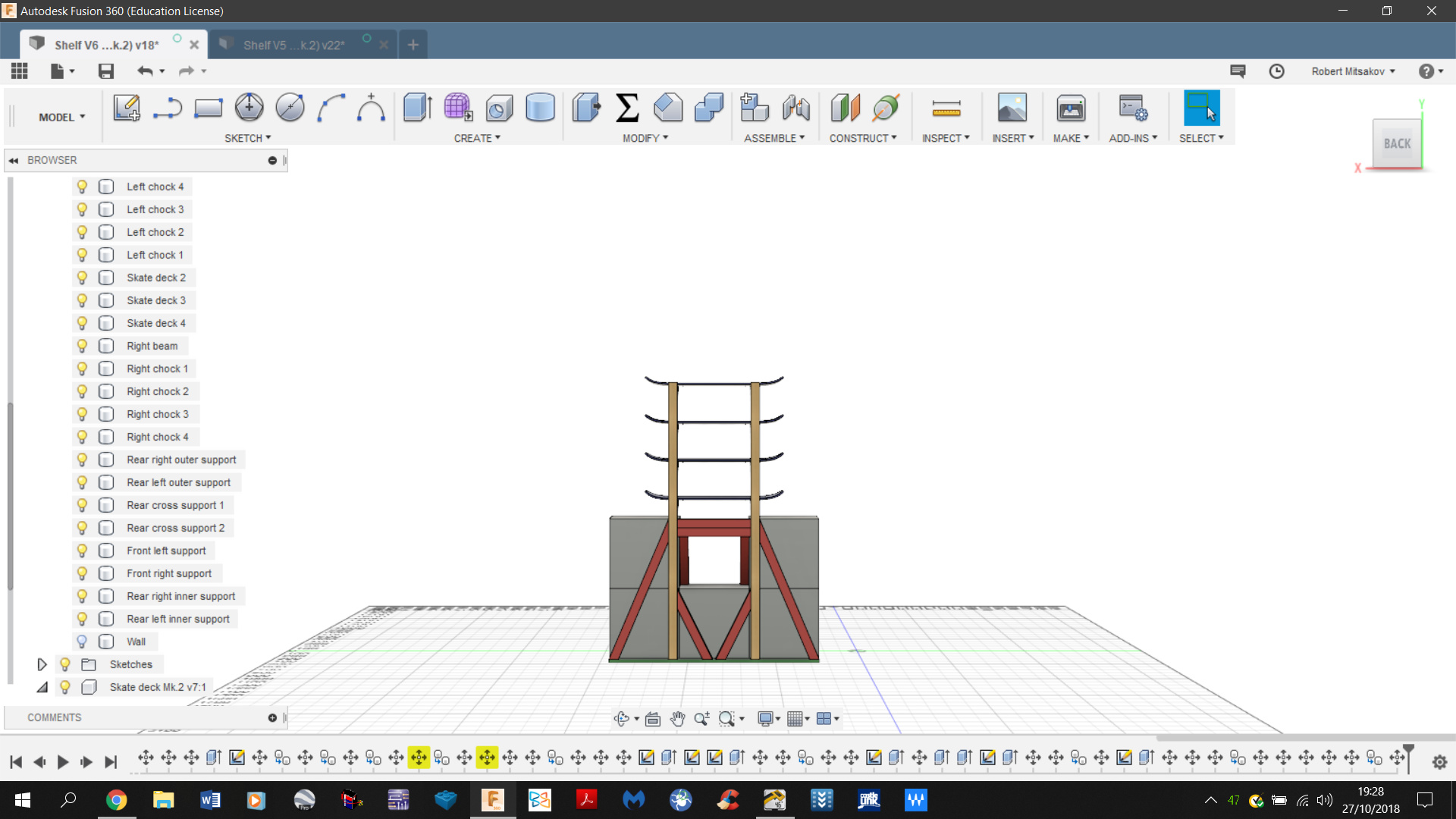Viewport: 1456px width, 819px height.
Task: Open Scripts and Add-Ins icon
Action: pyautogui.click(x=1133, y=108)
